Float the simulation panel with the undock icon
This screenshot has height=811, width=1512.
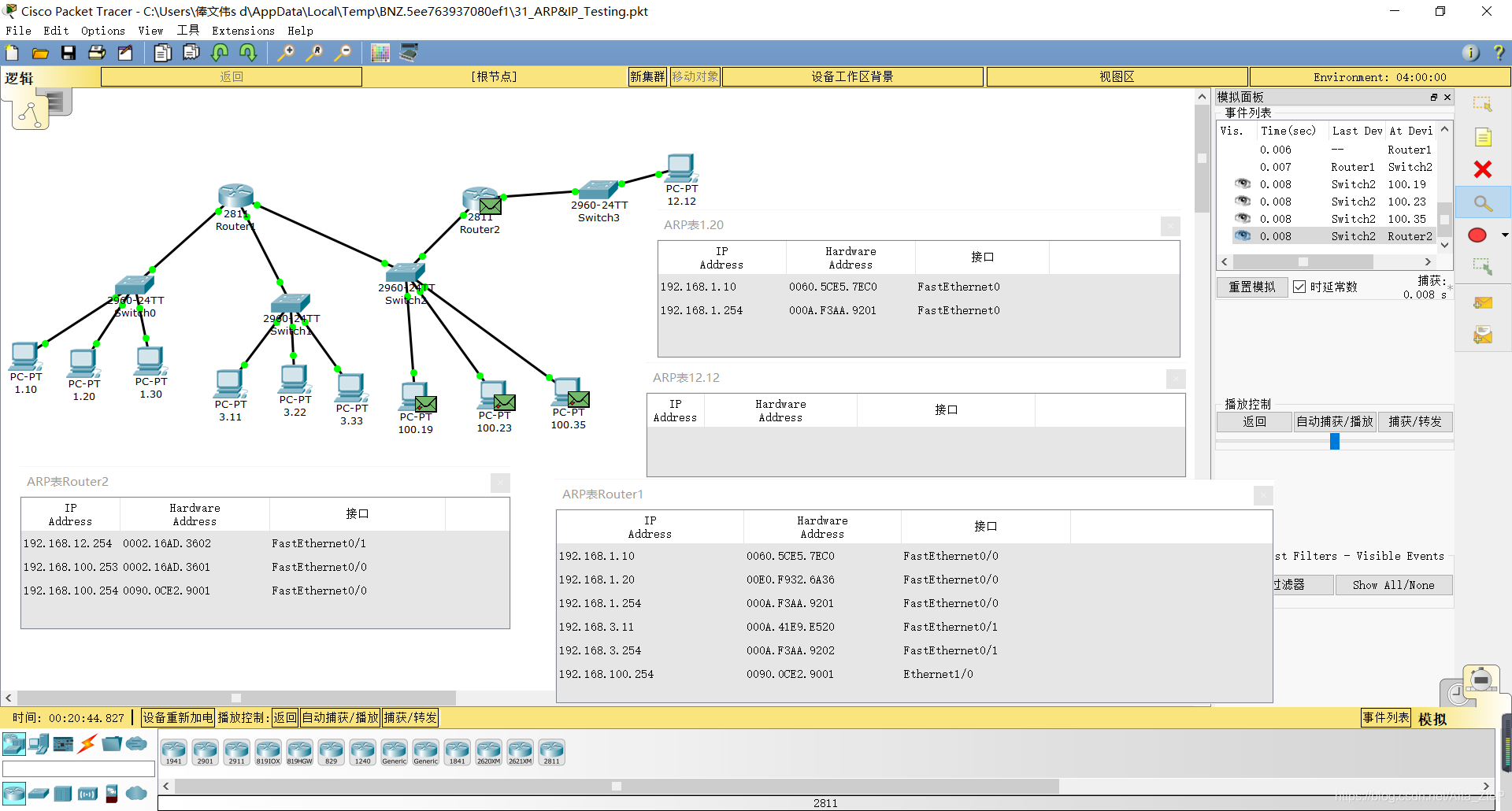pyautogui.click(x=1434, y=97)
